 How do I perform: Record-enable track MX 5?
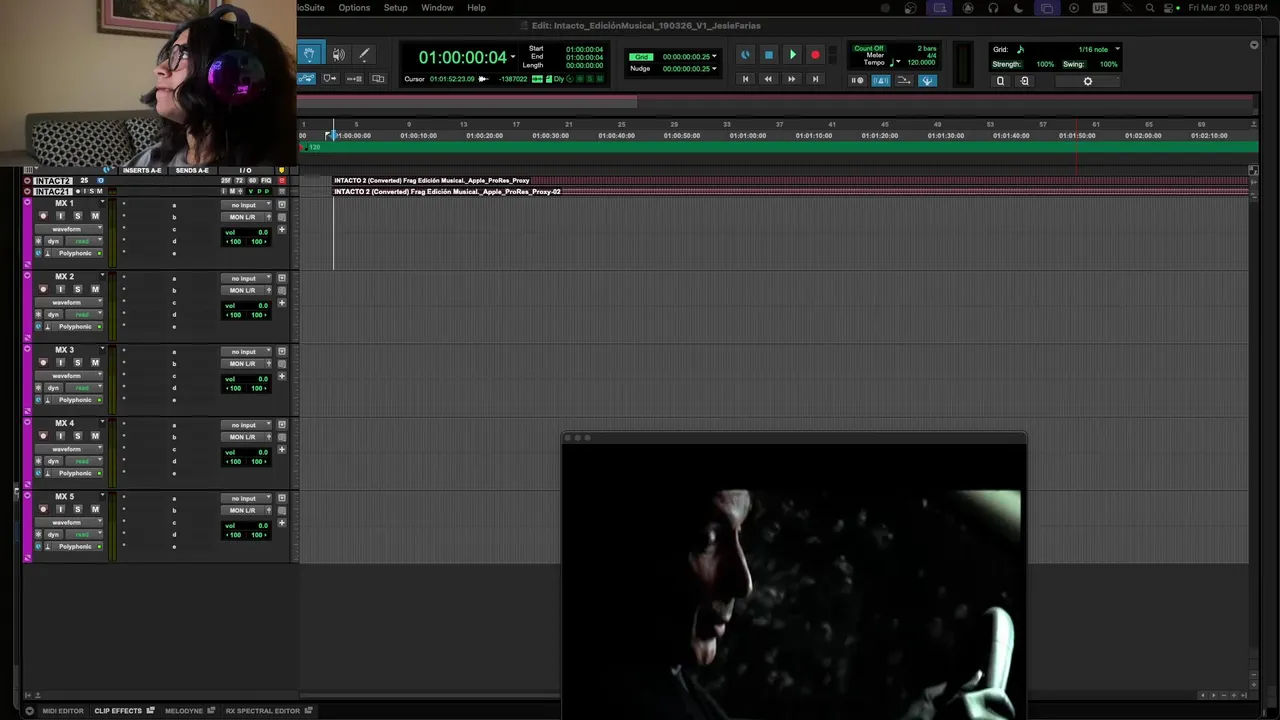pyautogui.click(x=43, y=509)
